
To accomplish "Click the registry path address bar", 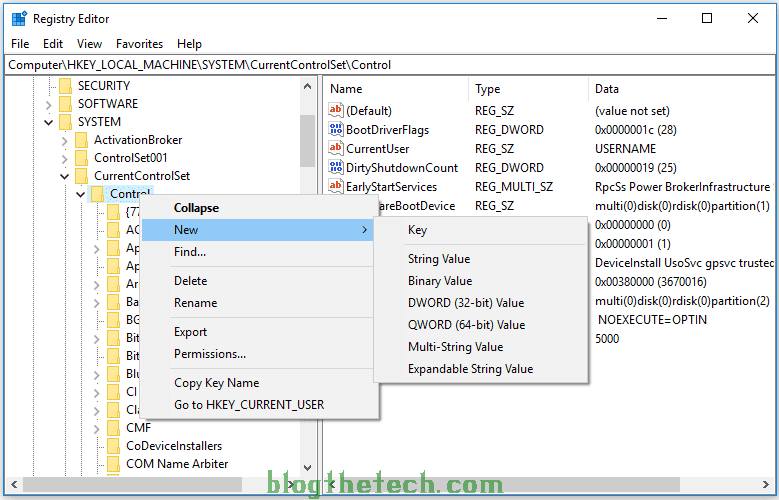I will click(389, 65).
